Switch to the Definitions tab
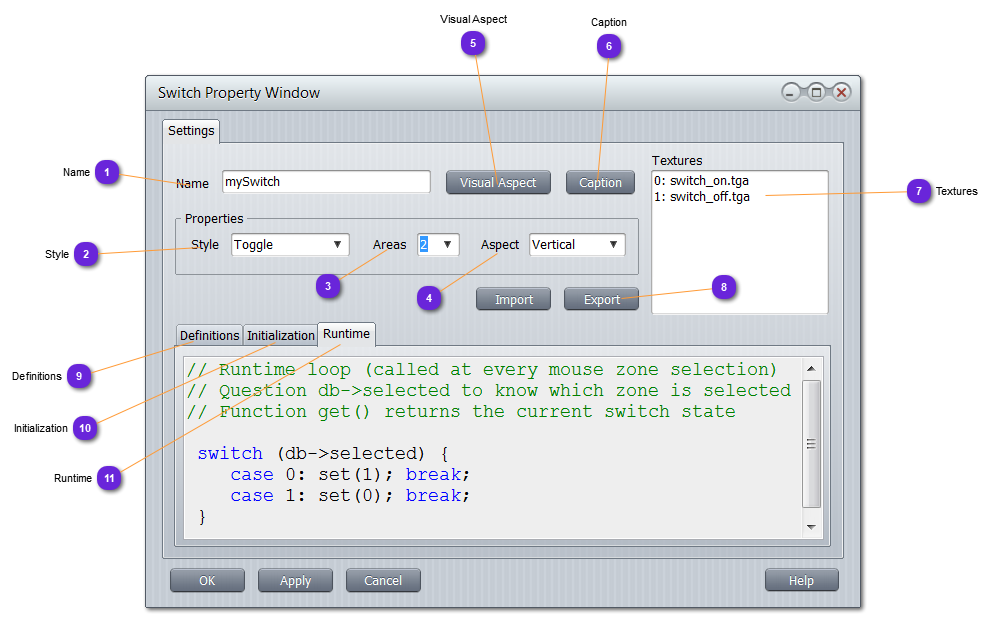994x617 pixels. (210, 336)
